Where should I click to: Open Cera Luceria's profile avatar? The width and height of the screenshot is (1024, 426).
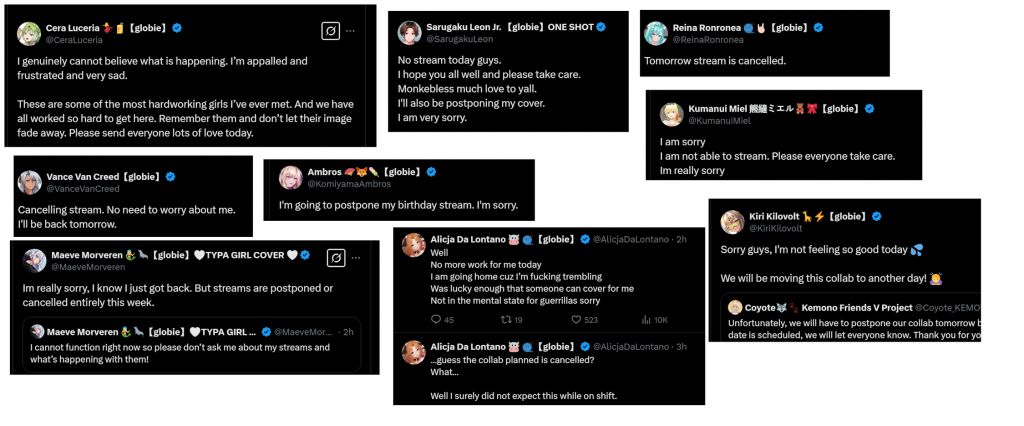click(29, 34)
